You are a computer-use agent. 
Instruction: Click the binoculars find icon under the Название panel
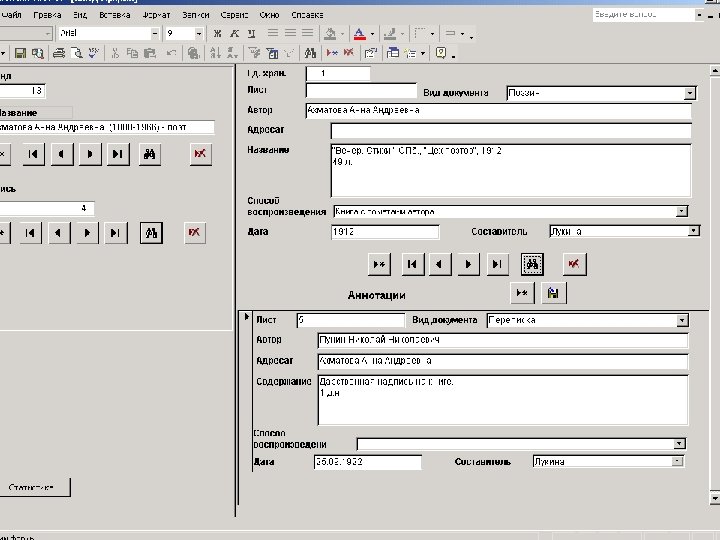[150, 154]
